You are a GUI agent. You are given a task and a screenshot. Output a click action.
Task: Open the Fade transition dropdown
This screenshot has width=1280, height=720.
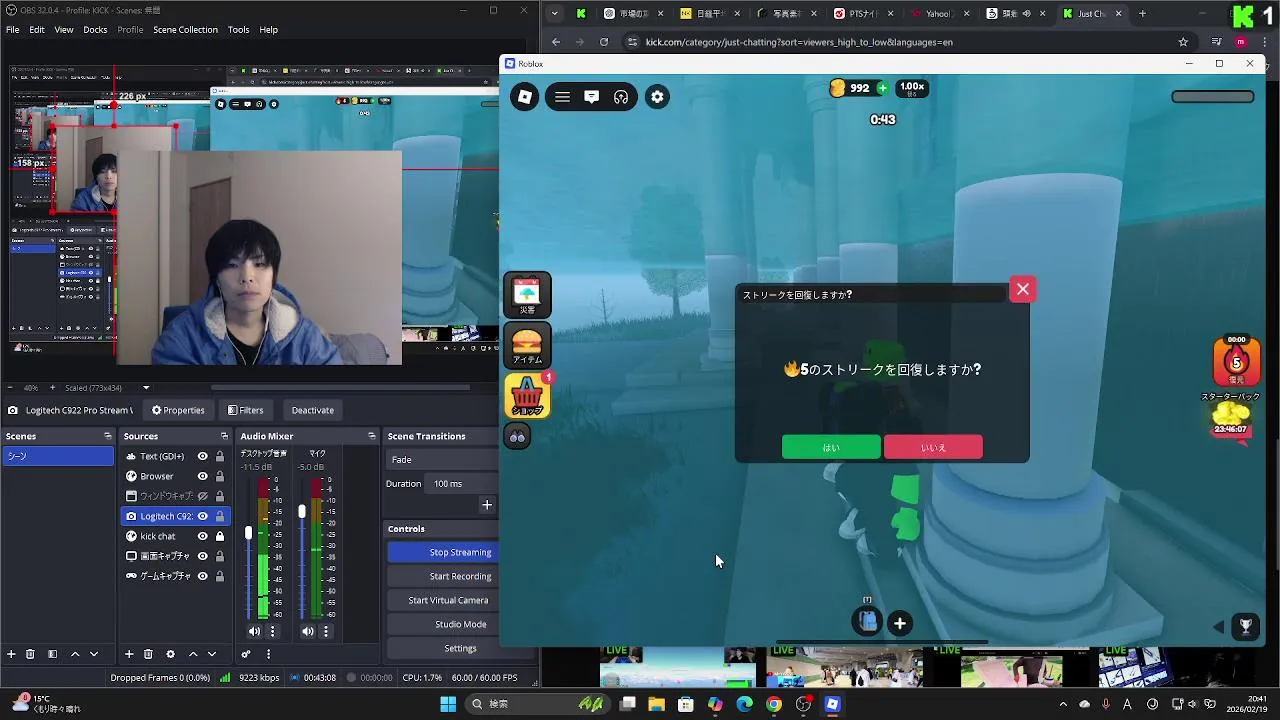coord(440,460)
